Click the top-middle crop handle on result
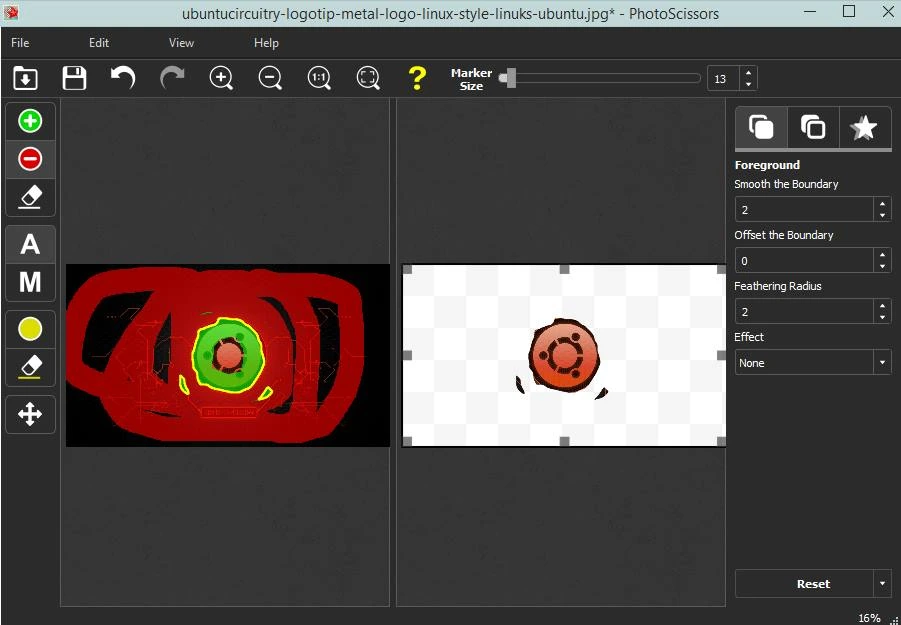This screenshot has width=901, height=625. [x=564, y=269]
